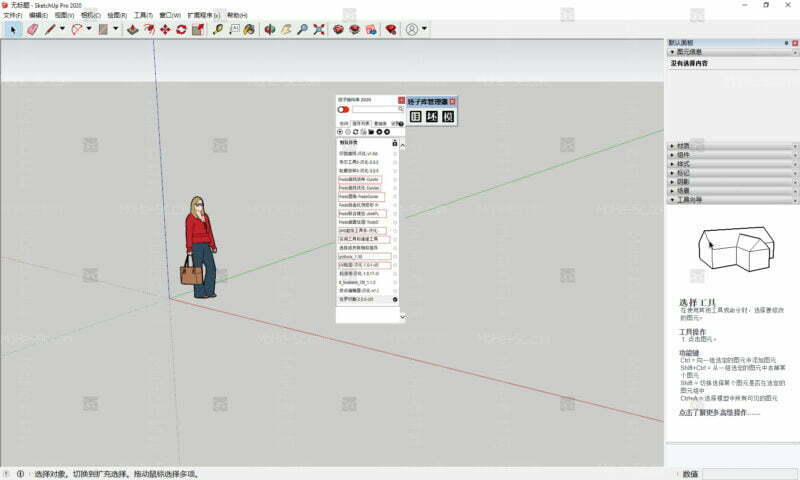Choose the Paint Bucket tool
The width and height of the screenshot is (800, 480).
pos(251,29)
